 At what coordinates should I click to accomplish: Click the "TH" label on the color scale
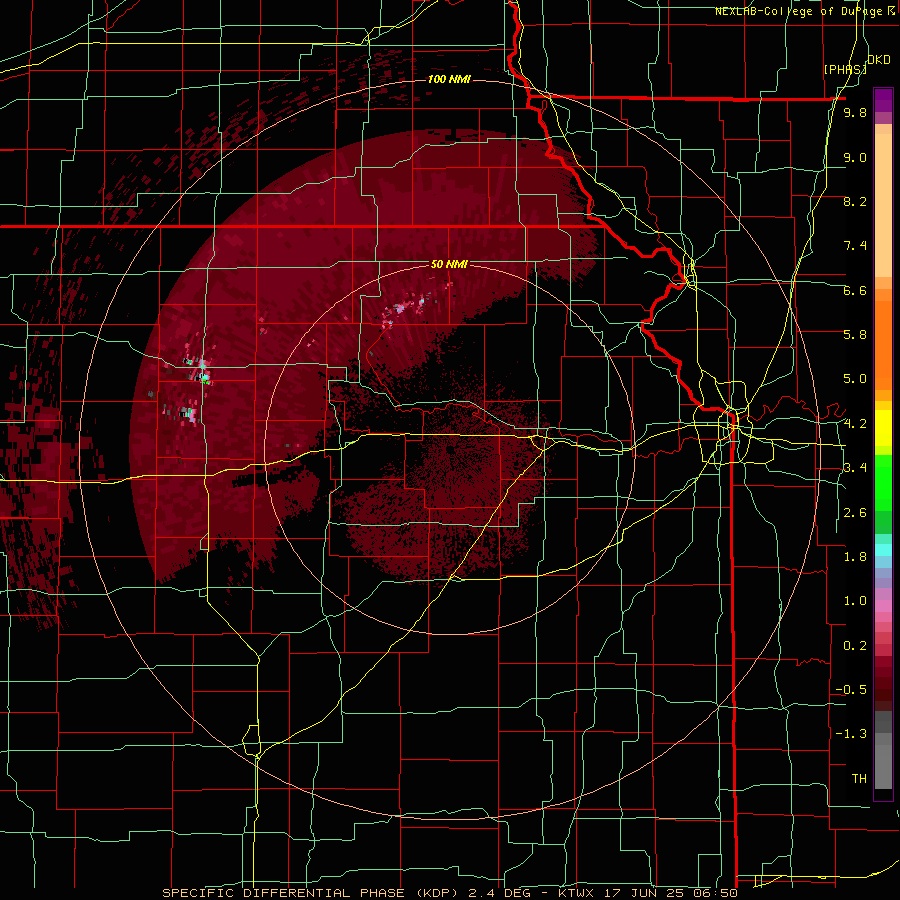point(859,779)
